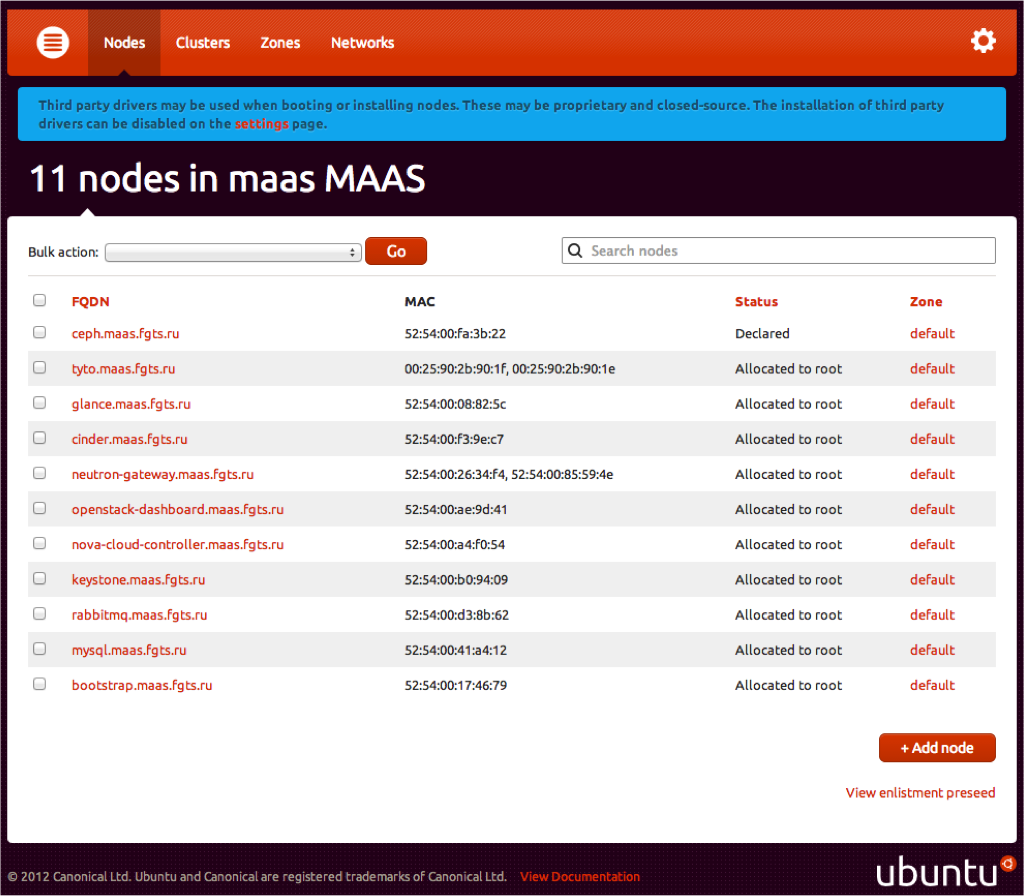Open node neutron-gateway.maas.fgts.ru
Viewport: 1024px width, 896px height.
[163, 475]
